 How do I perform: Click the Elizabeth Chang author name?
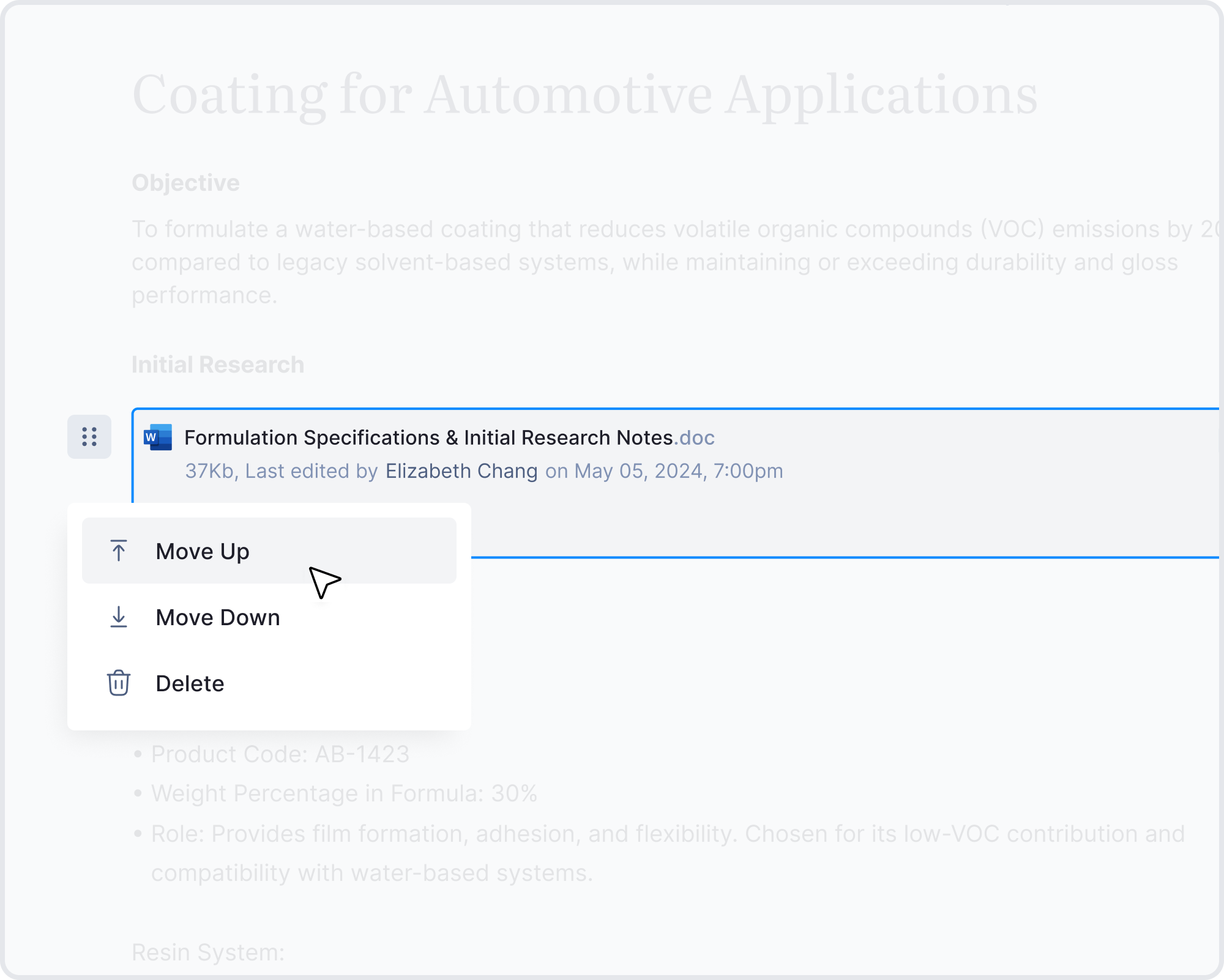pos(461,471)
